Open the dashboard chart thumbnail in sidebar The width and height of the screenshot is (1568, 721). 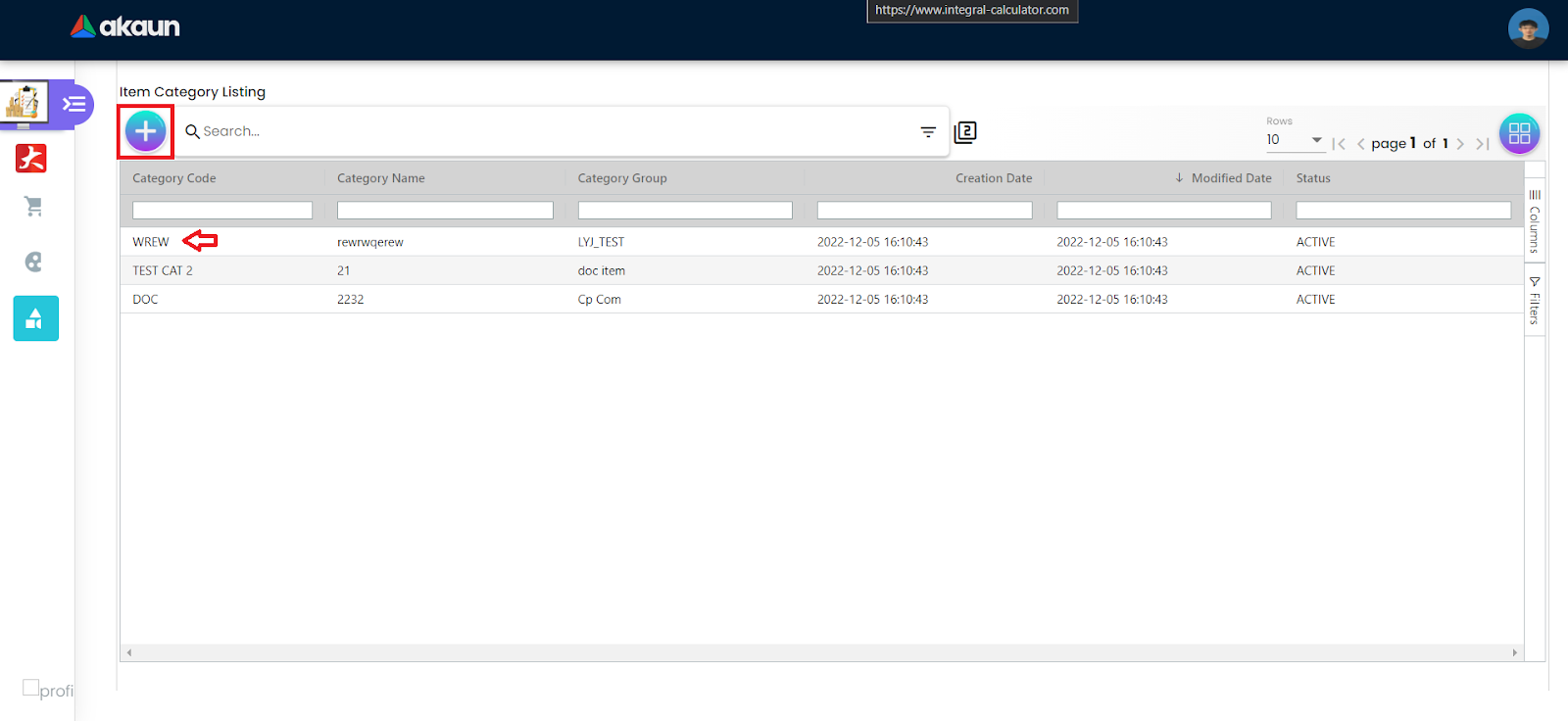click(x=24, y=103)
